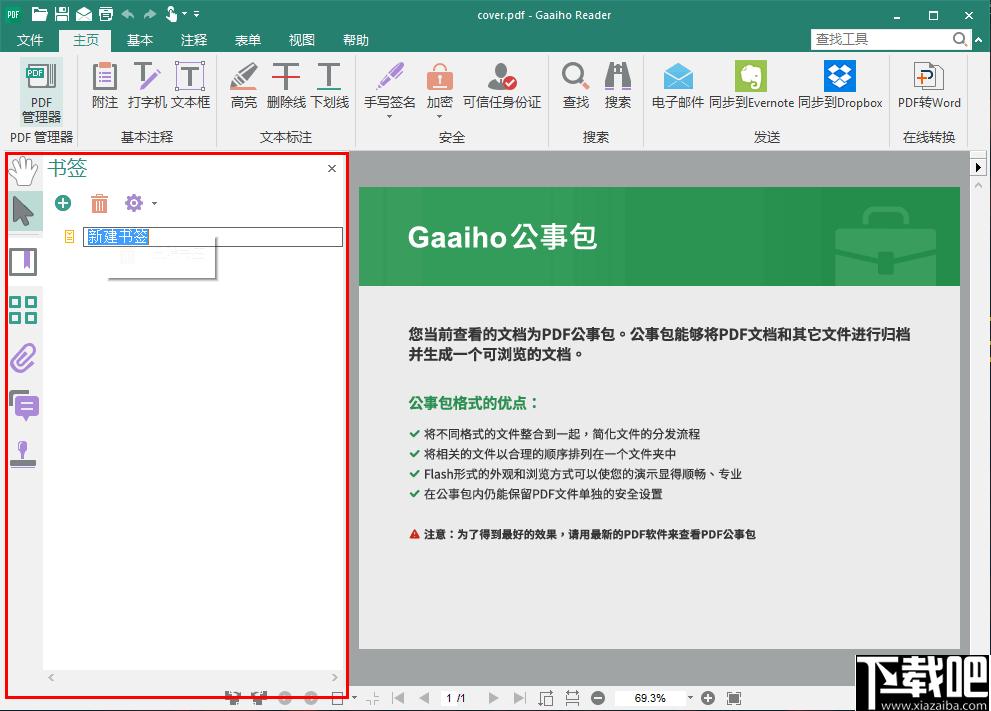Toggle full screen view in status bar
The image size is (991, 711).
pyautogui.click(x=734, y=698)
